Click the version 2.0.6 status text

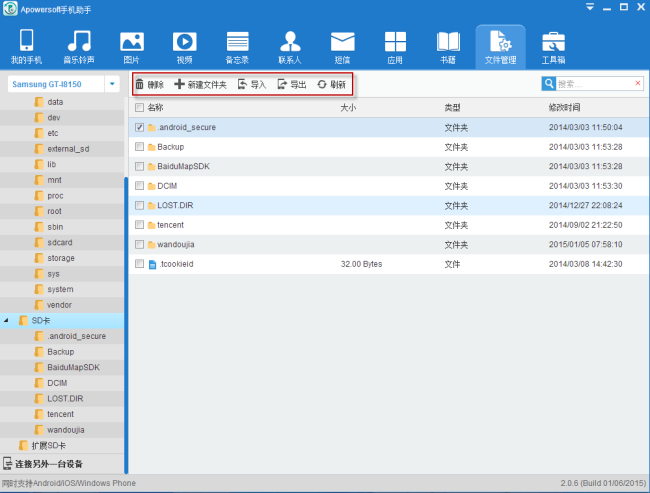click(x=603, y=483)
